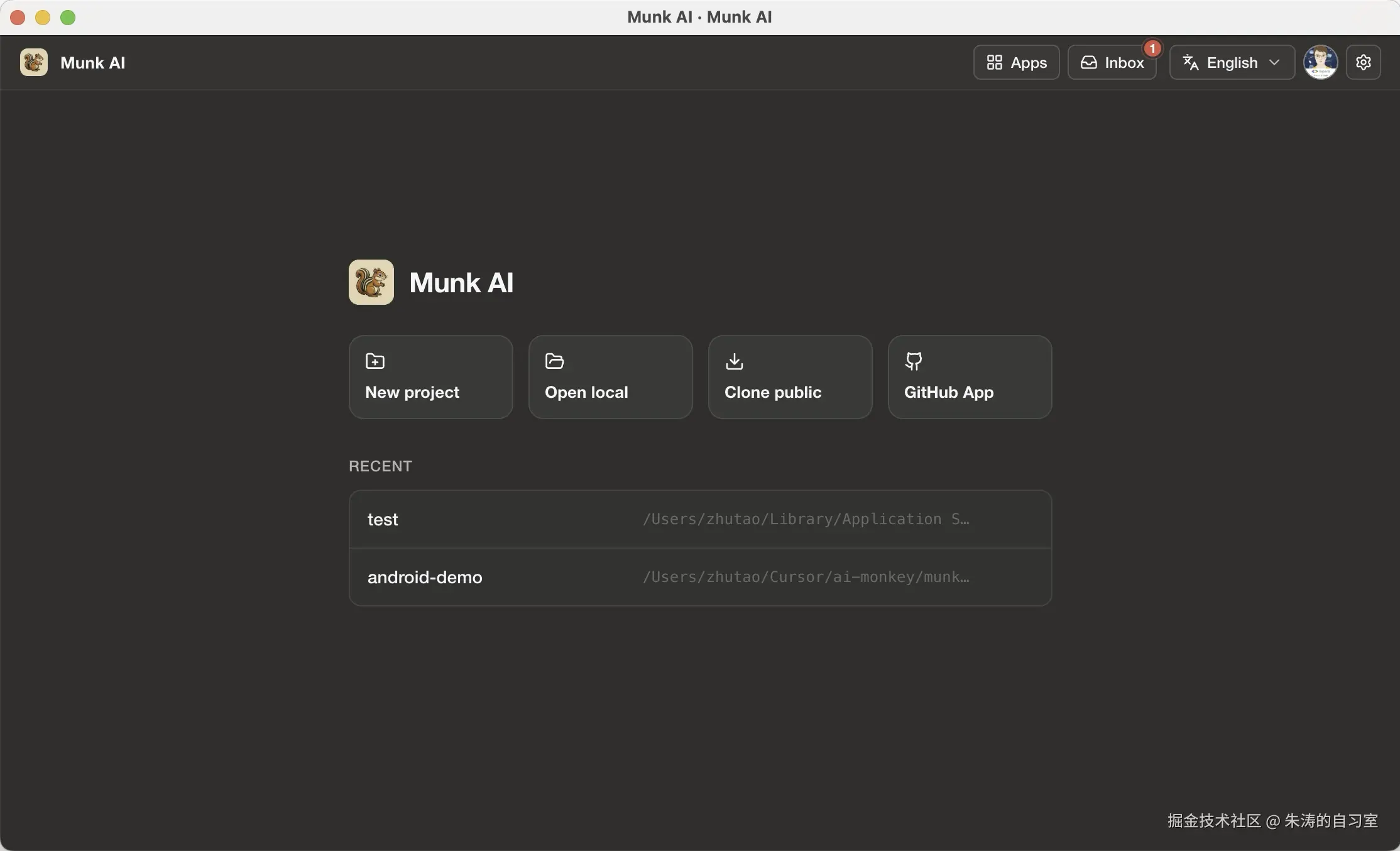
Task: Click the GitHub cat icon
Action: 914,361
